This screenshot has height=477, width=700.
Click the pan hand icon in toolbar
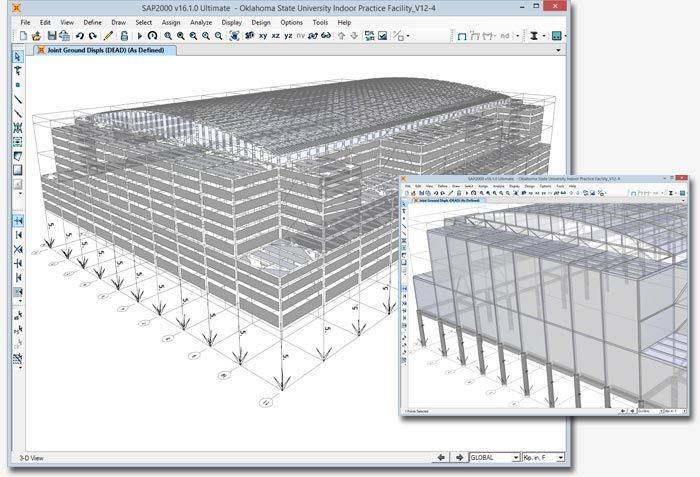pos(234,36)
